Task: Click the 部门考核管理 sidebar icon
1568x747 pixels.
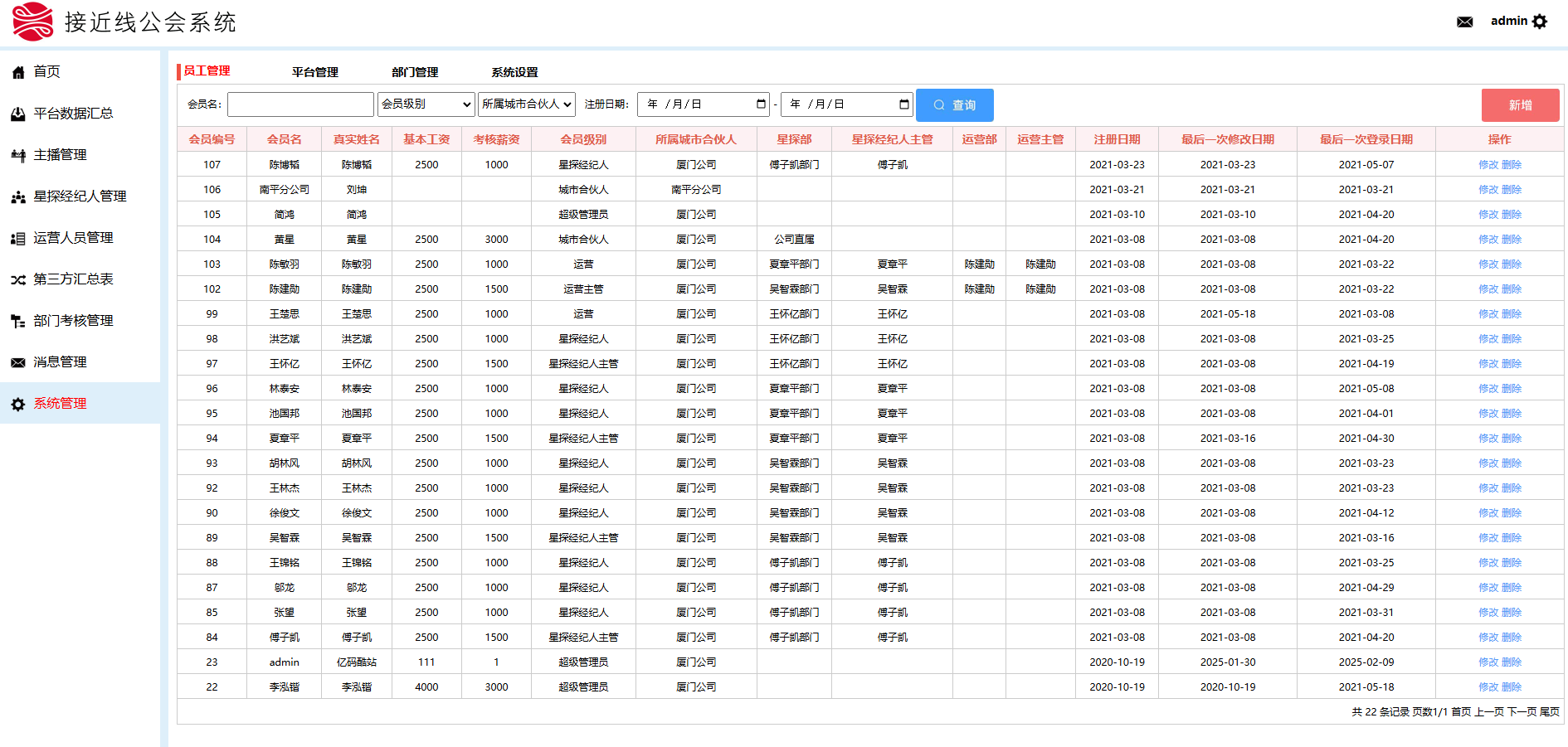Action: tap(18, 321)
